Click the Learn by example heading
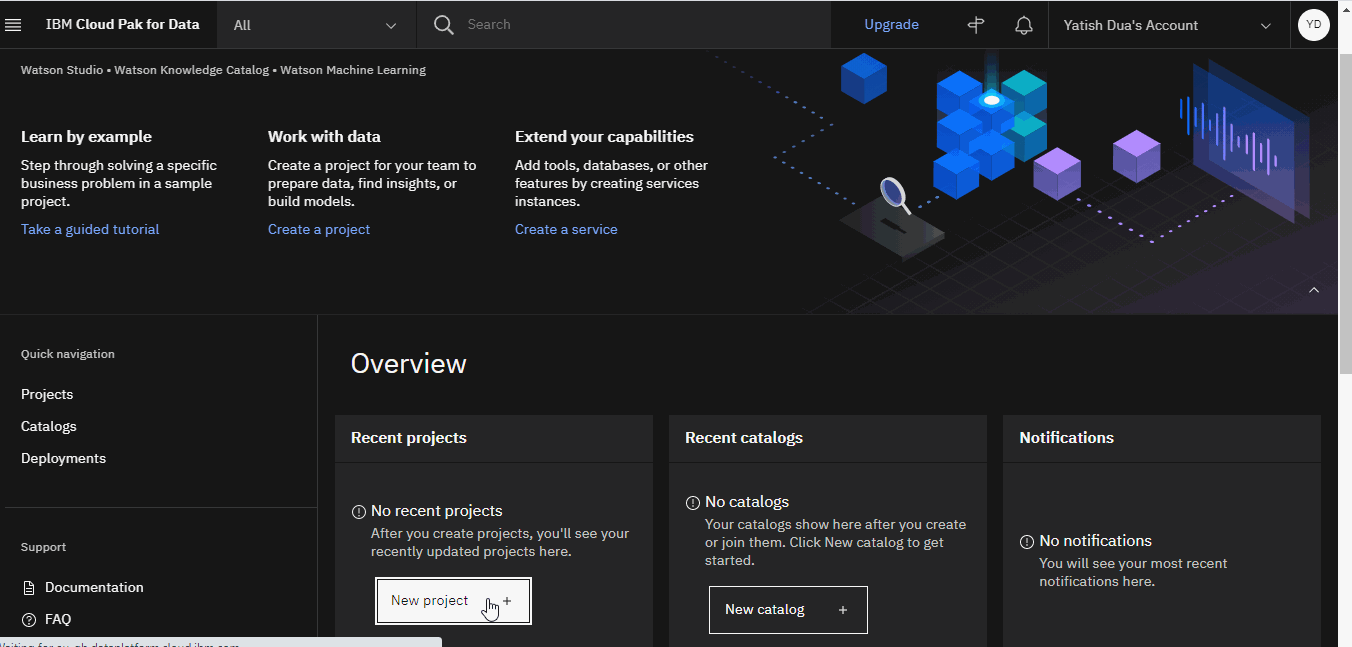Screen dimensions: 1352x647 (86, 137)
